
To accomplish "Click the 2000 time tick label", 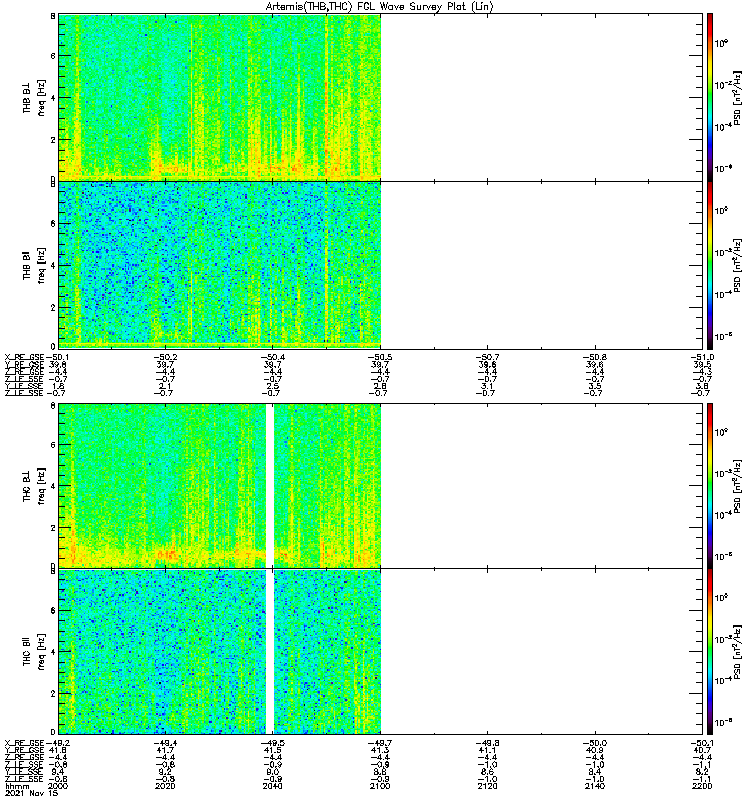I will 58,786.
